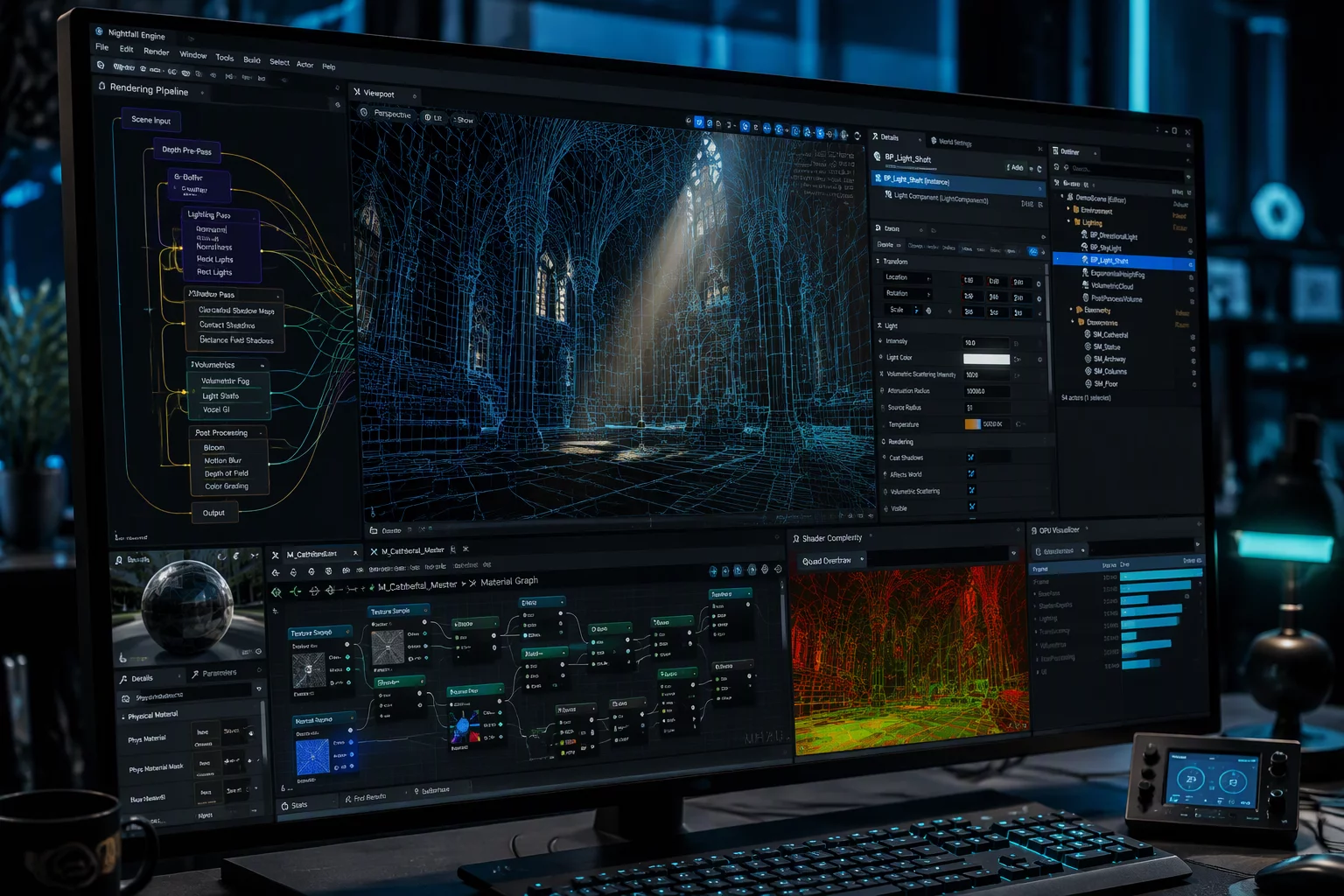Click the white Light Color swatch
Viewport: 1344px width, 896px height.
pos(986,359)
